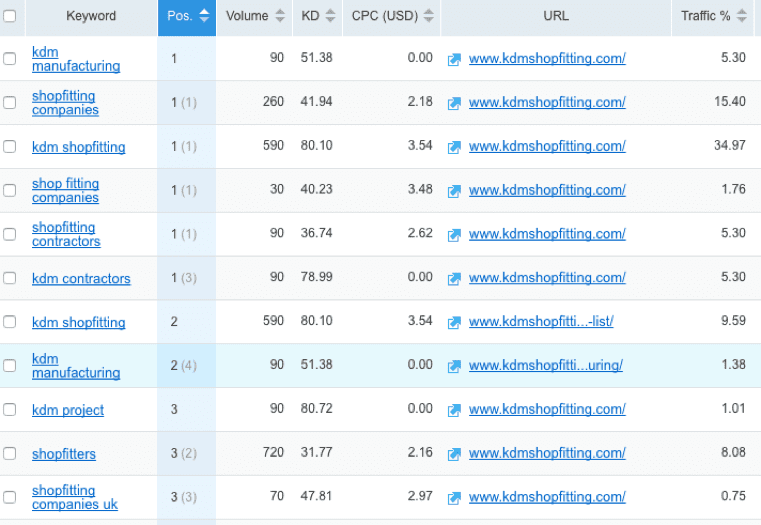Open keyword link shop fitting companies
The image size is (761, 525).
pos(66,190)
